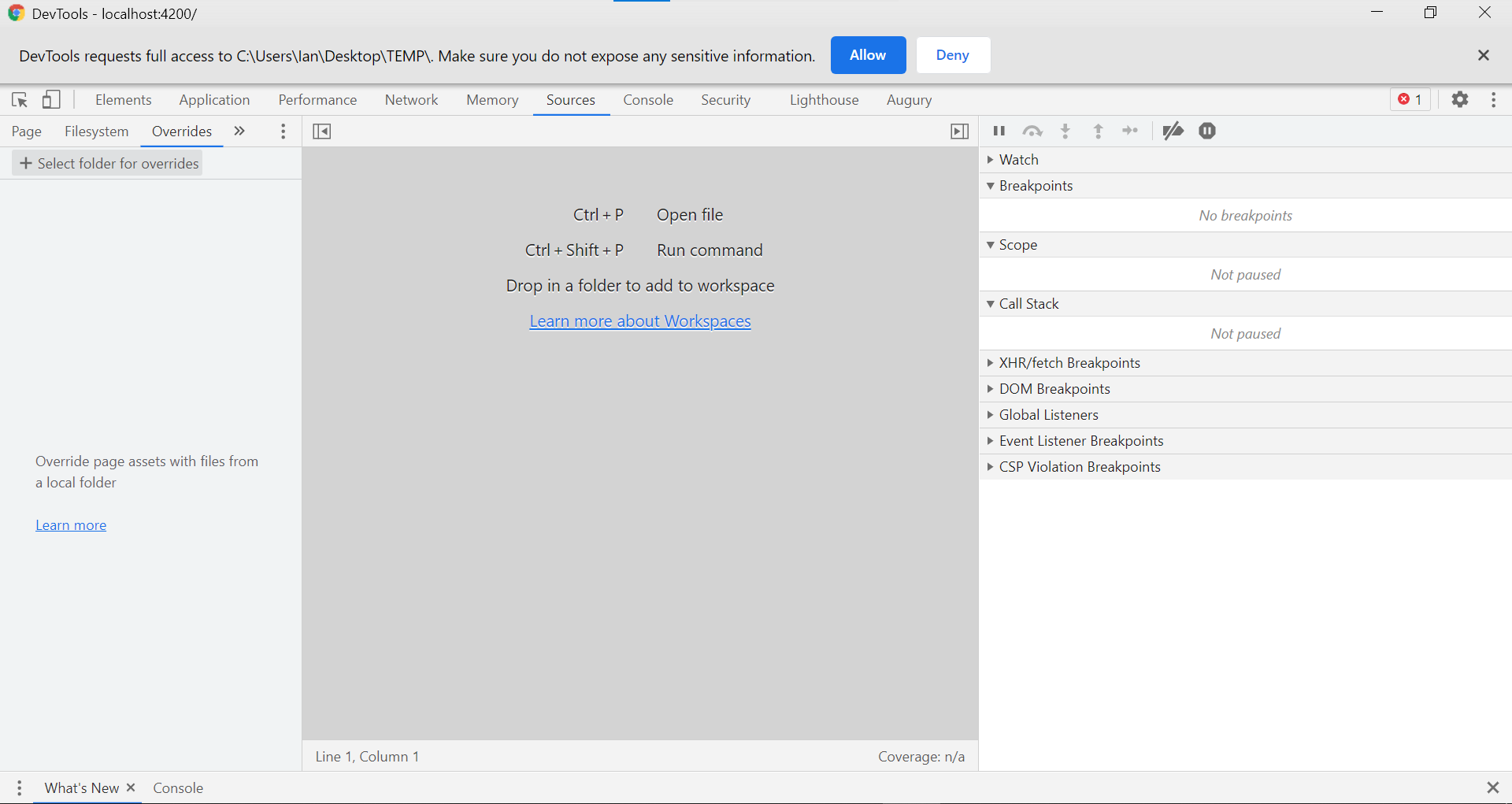Expand Event Listener Breakpoints
1512x804 pixels.
[x=1245, y=441]
